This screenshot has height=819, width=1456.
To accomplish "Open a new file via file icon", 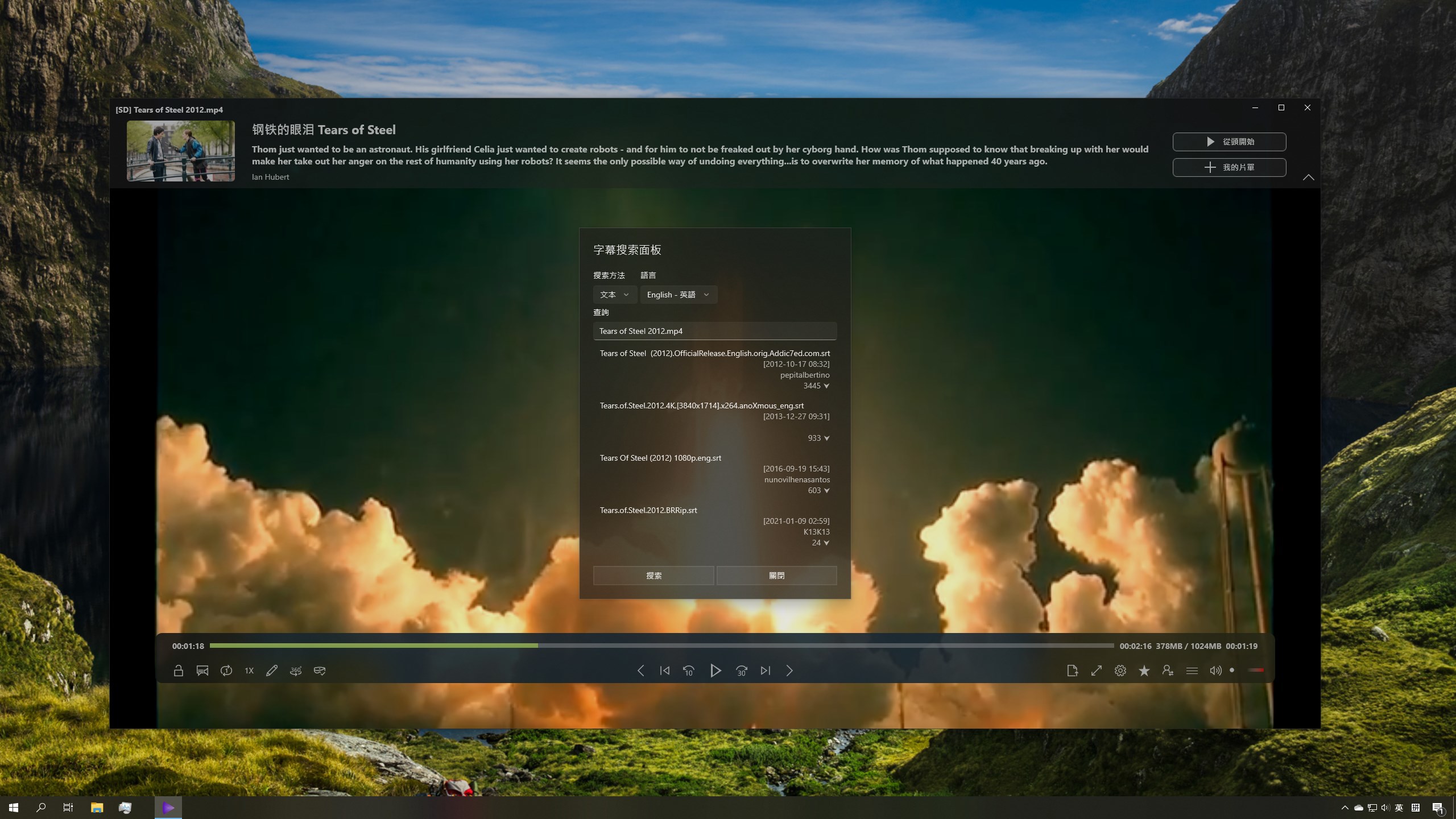I will [x=1073, y=671].
